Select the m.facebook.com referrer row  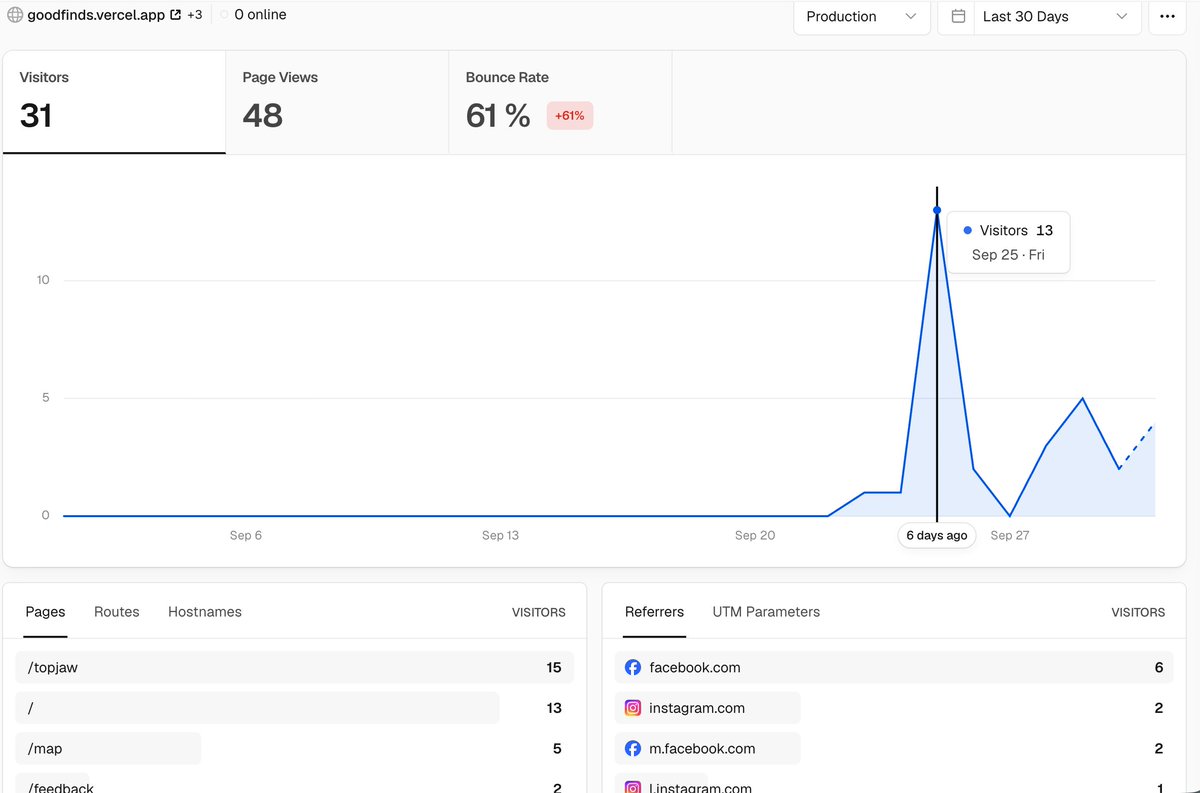click(894, 748)
